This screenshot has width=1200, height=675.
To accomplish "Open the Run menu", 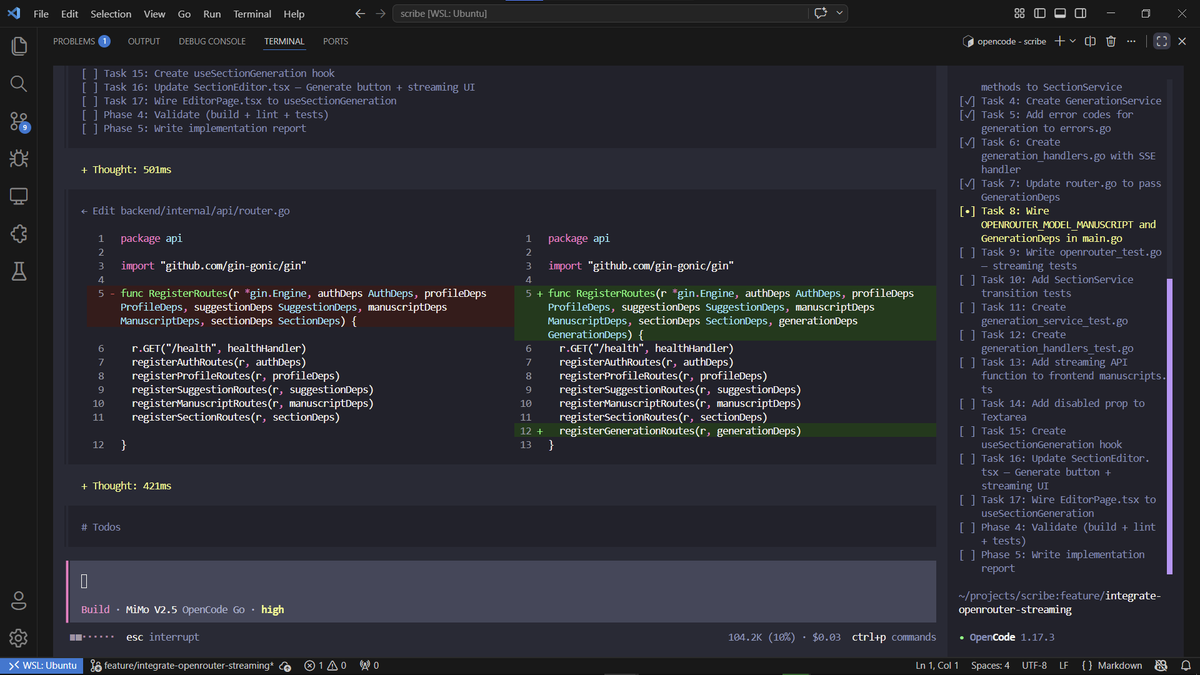I will 212,14.
